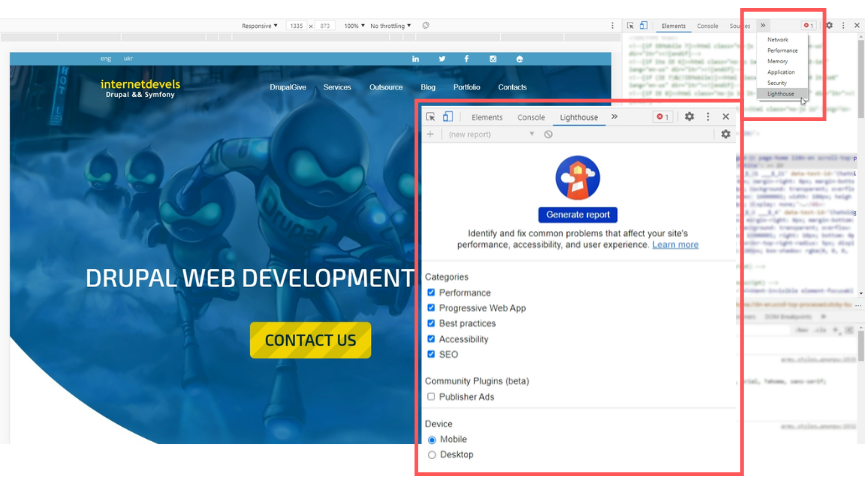865x481 pixels.
Task: Open three-dot menu in top DevTools bar
Action: (x=843, y=25)
